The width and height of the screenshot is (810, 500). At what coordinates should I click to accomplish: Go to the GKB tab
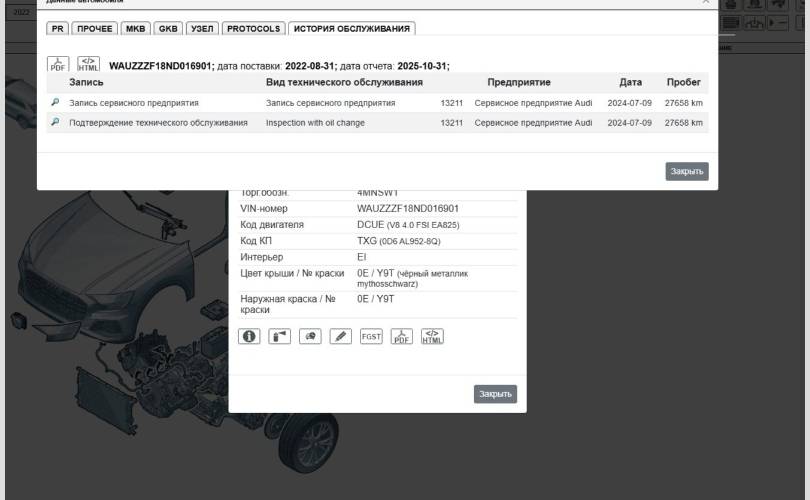[167, 29]
